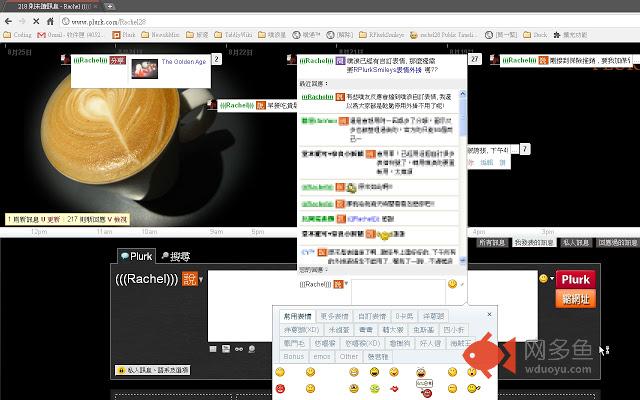Open the RPlurkSmileys bookmark folder
This screenshot has height=400, width=640.
pos(382,35)
